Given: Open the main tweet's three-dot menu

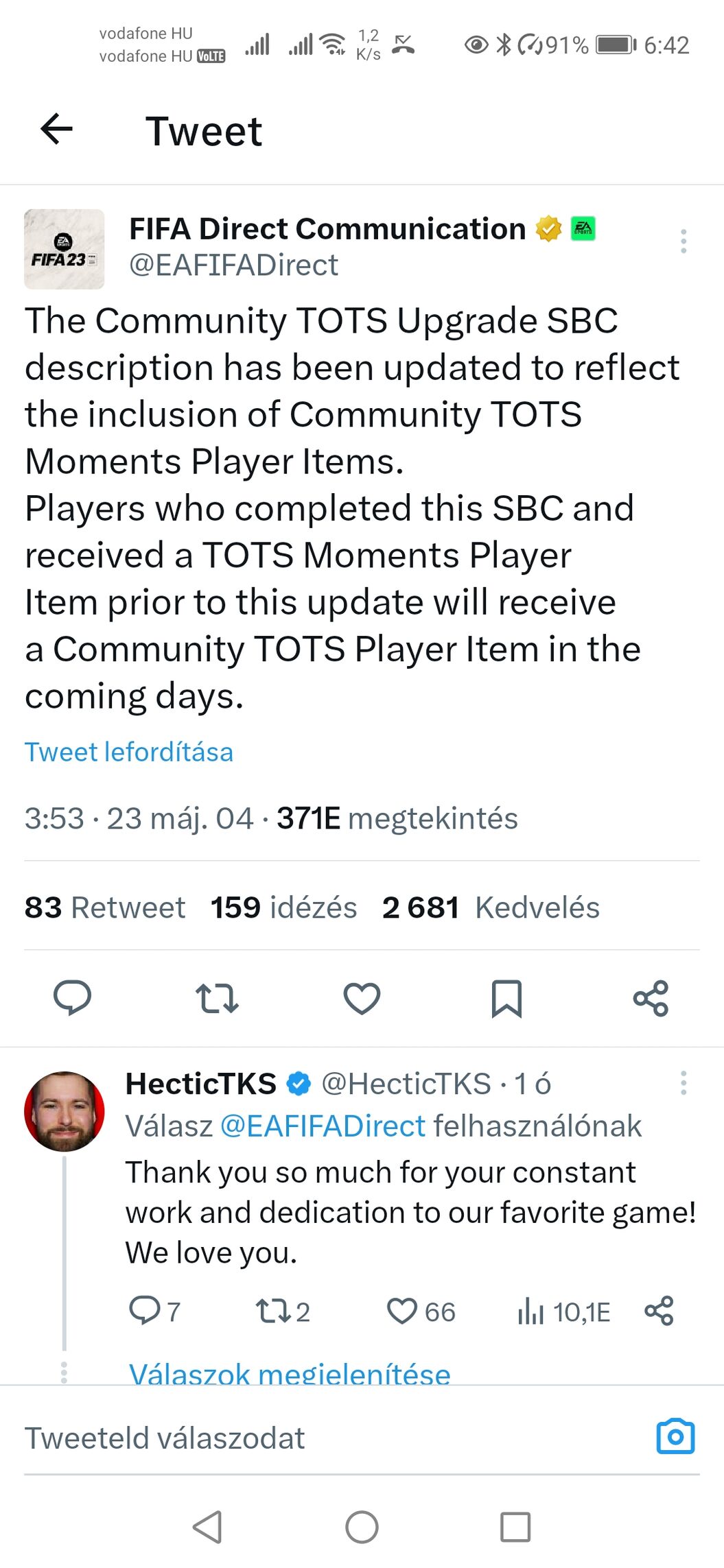Looking at the screenshot, I should coord(683,241).
